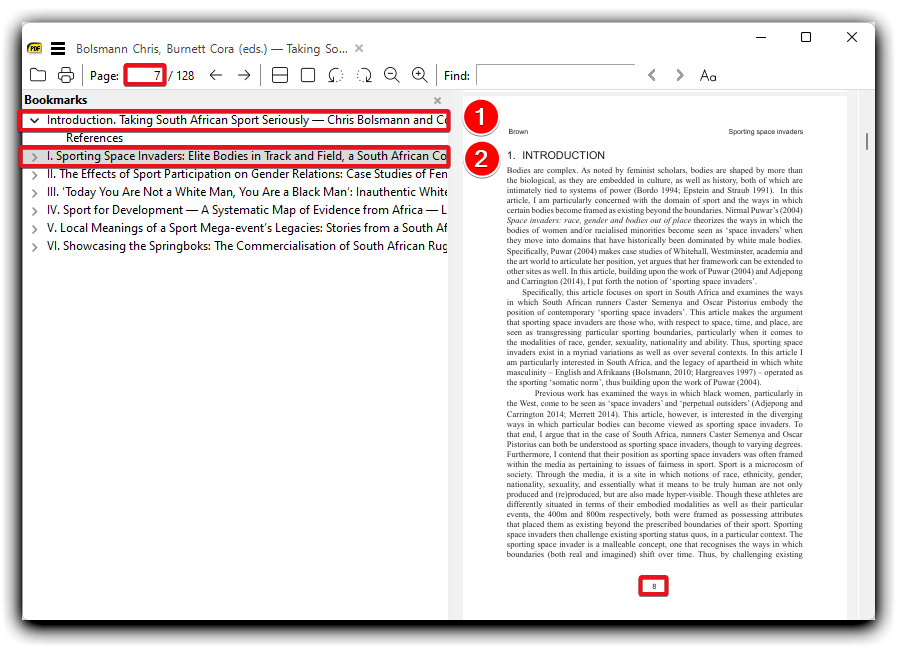Image resolution: width=897 pixels, height=648 pixels.
Task: Zoom out of the PDF
Action: [392, 74]
